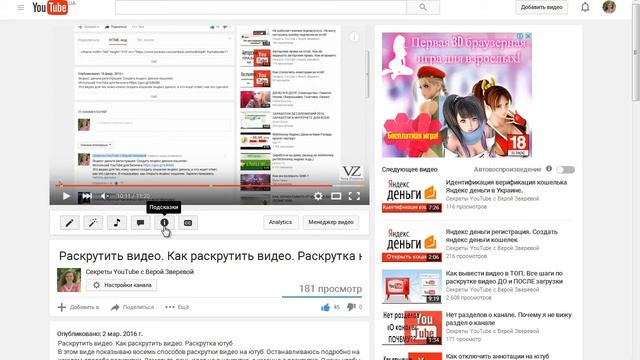Open Как отключить аннотации на ютуб video
Viewport: 640px width, 360px height.
[x=497, y=356]
